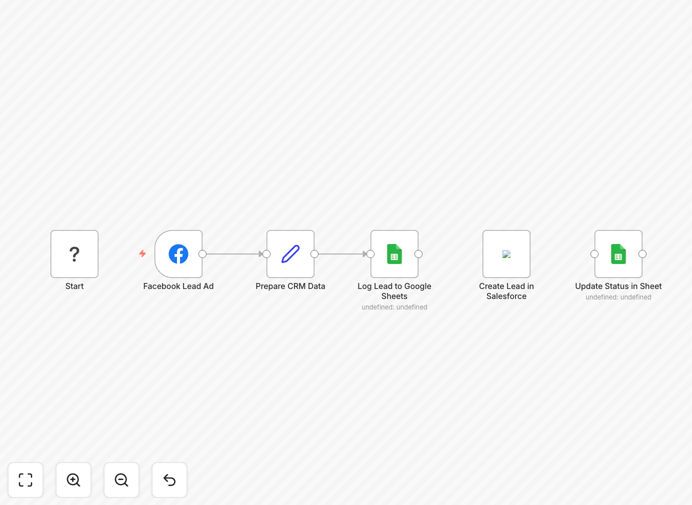Click the red trigger lightning bolt icon

click(x=142, y=253)
